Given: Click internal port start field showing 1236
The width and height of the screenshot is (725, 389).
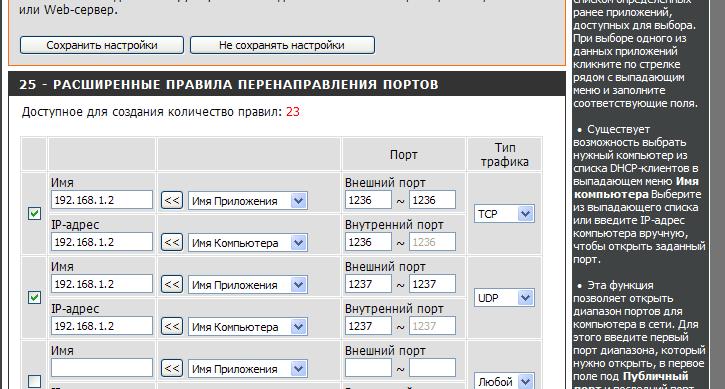Looking at the screenshot, I should point(368,241).
